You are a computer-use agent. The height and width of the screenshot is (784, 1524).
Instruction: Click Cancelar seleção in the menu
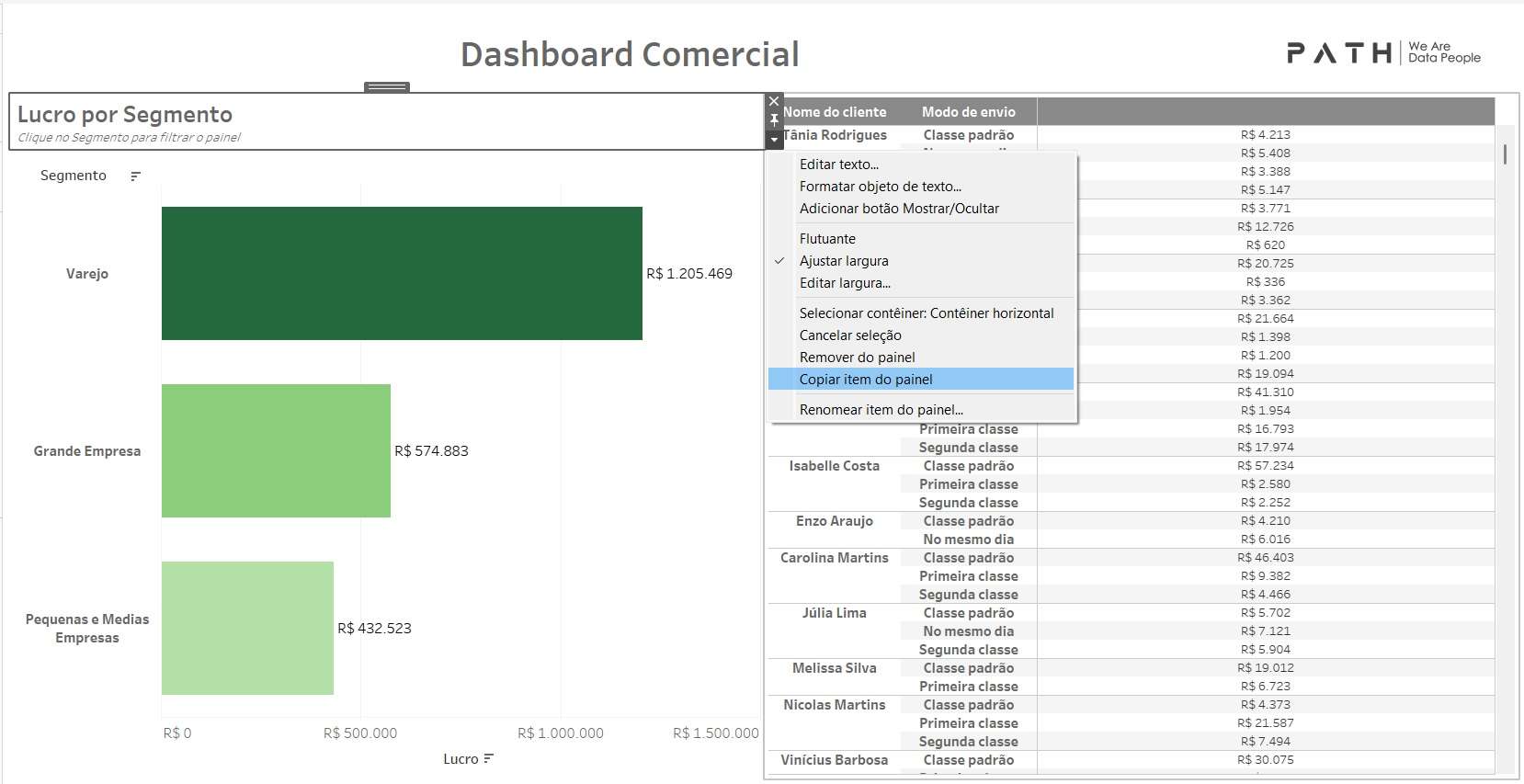(x=850, y=335)
